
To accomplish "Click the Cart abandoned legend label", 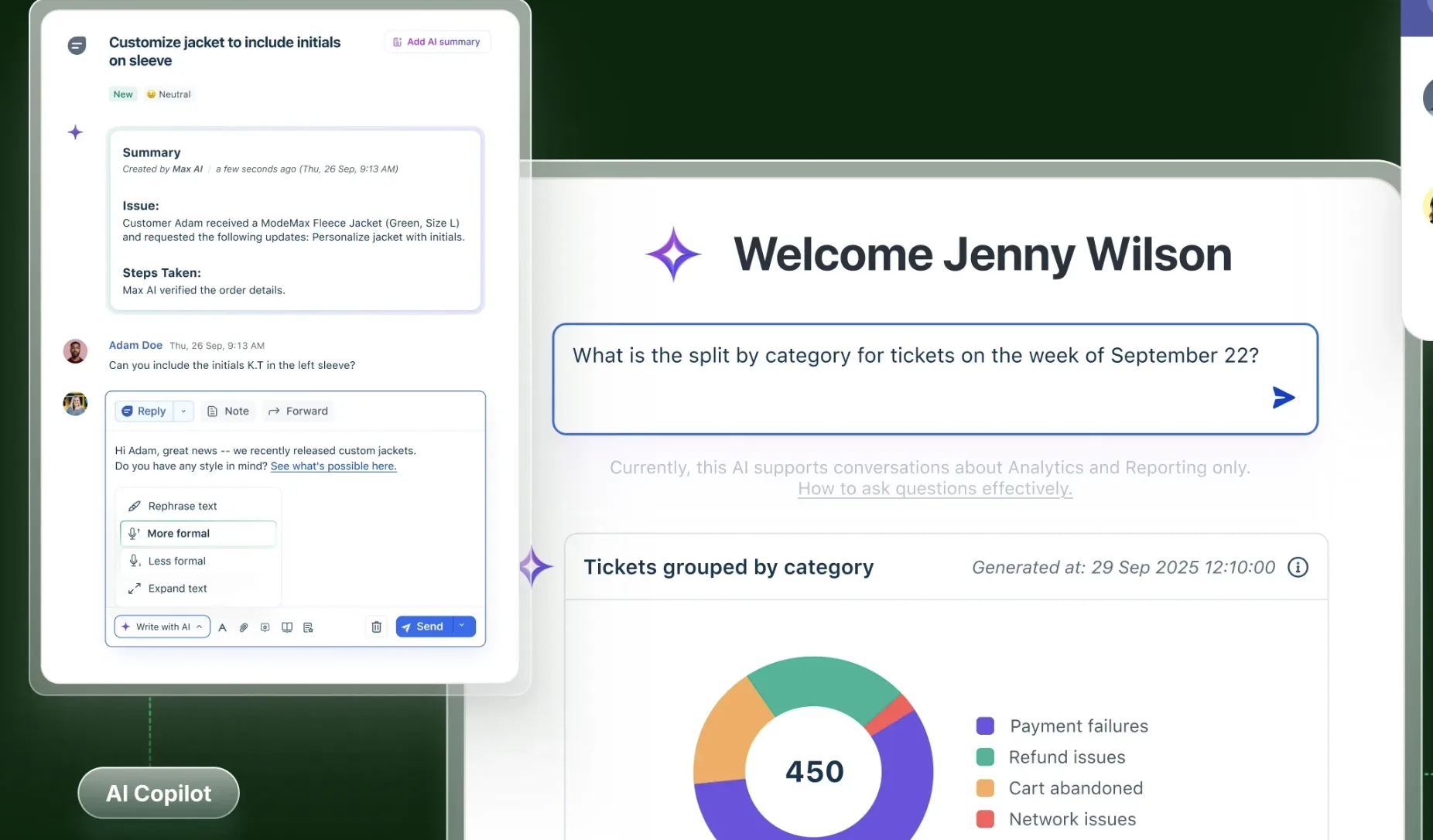I will (x=1076, y=788).
